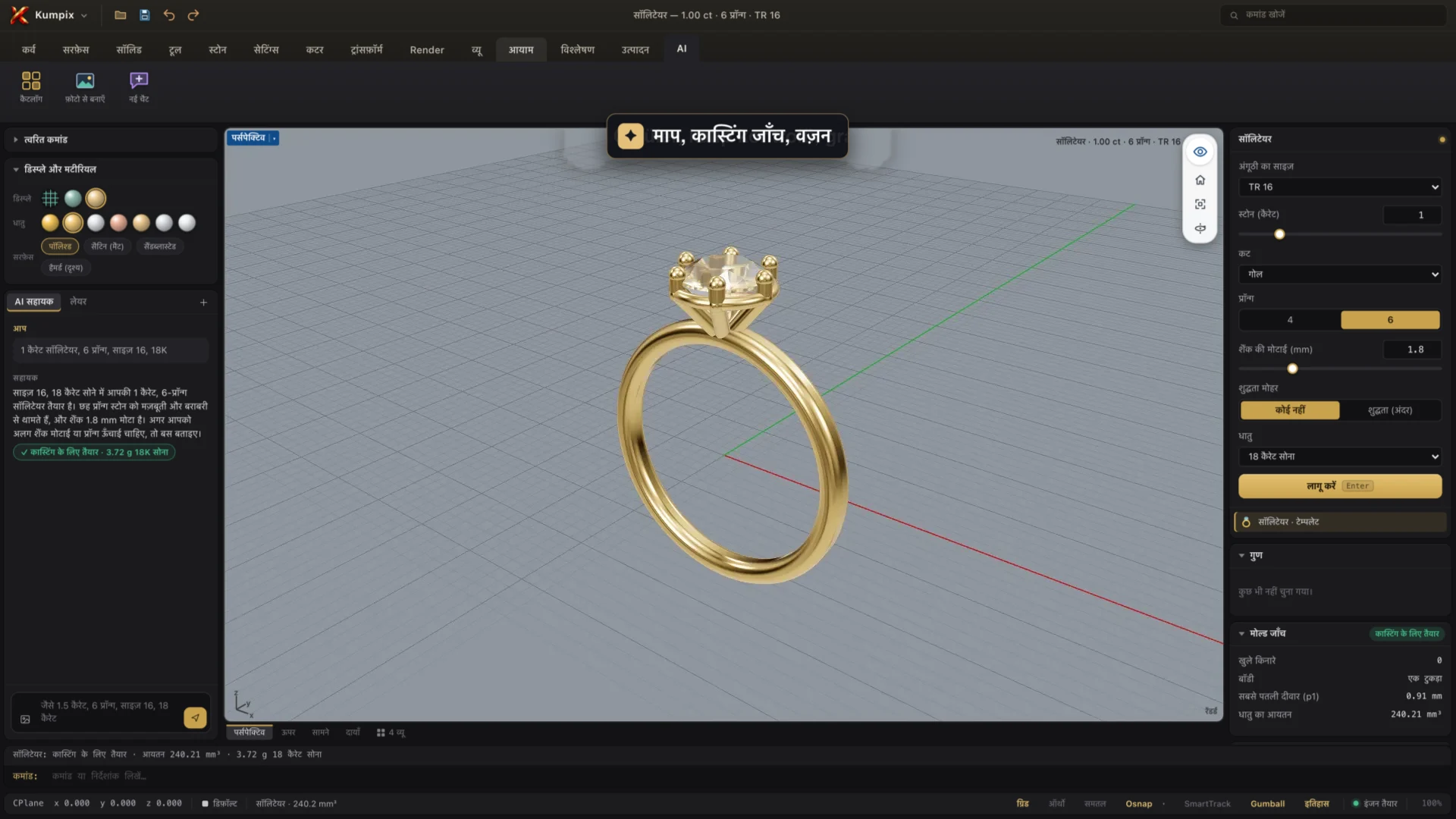Switch to ऊपर viewport tab

(x=288, y=733)
